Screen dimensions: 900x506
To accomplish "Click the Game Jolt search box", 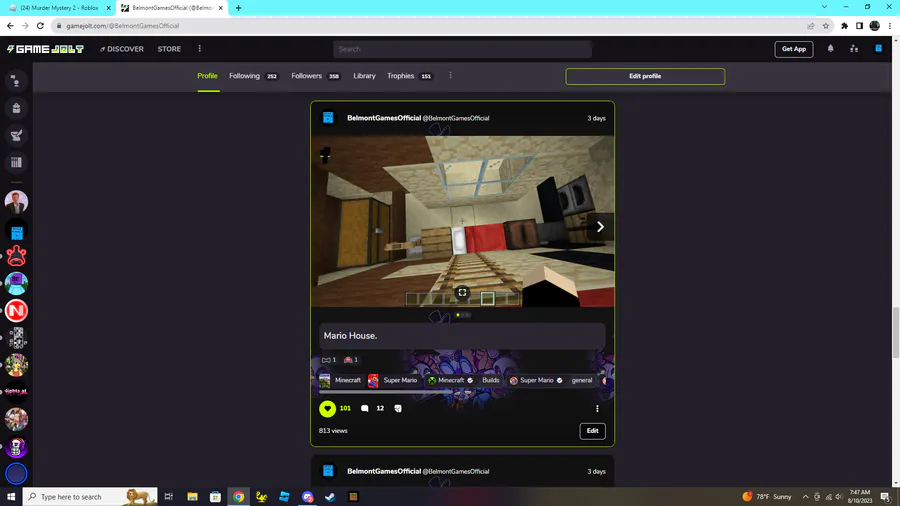I will coord(462,49).
